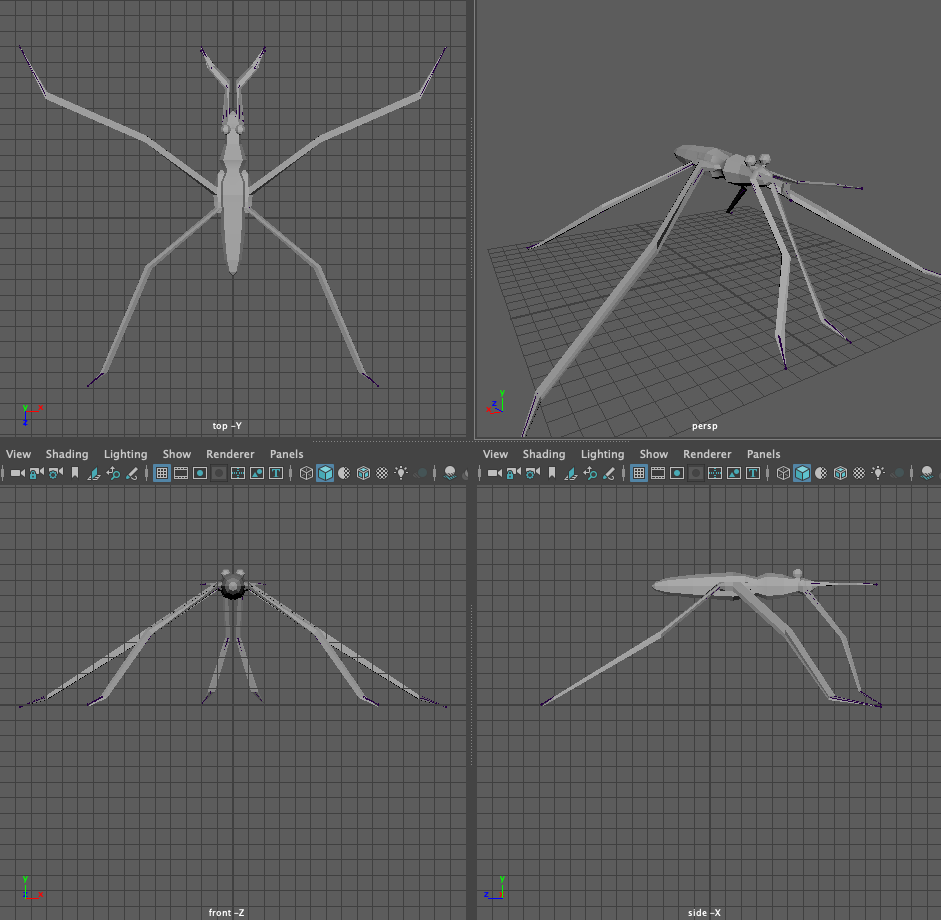
Task: Toggle Safe Action in front panel toolbar
Action: pos(257,474)
